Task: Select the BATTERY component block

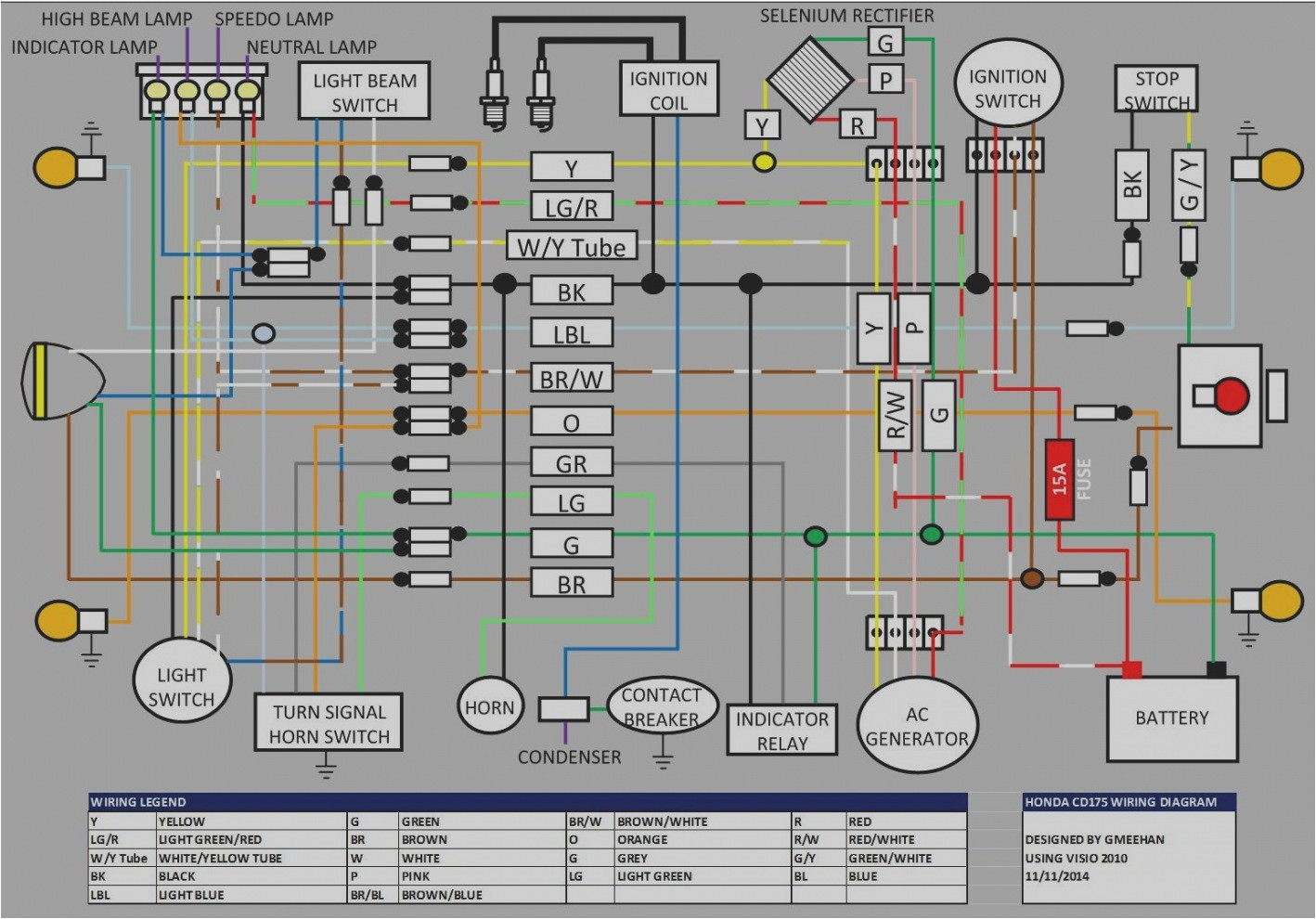Action: click(1172, 717)
